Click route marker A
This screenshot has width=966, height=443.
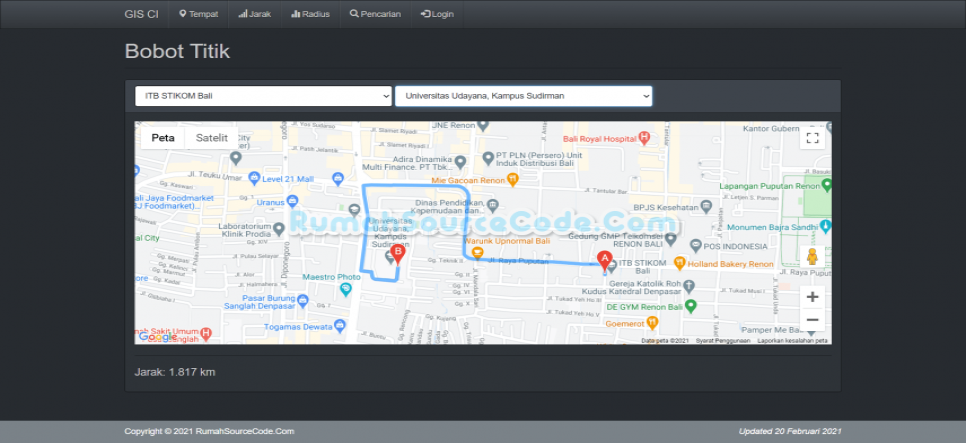point(604,262)
